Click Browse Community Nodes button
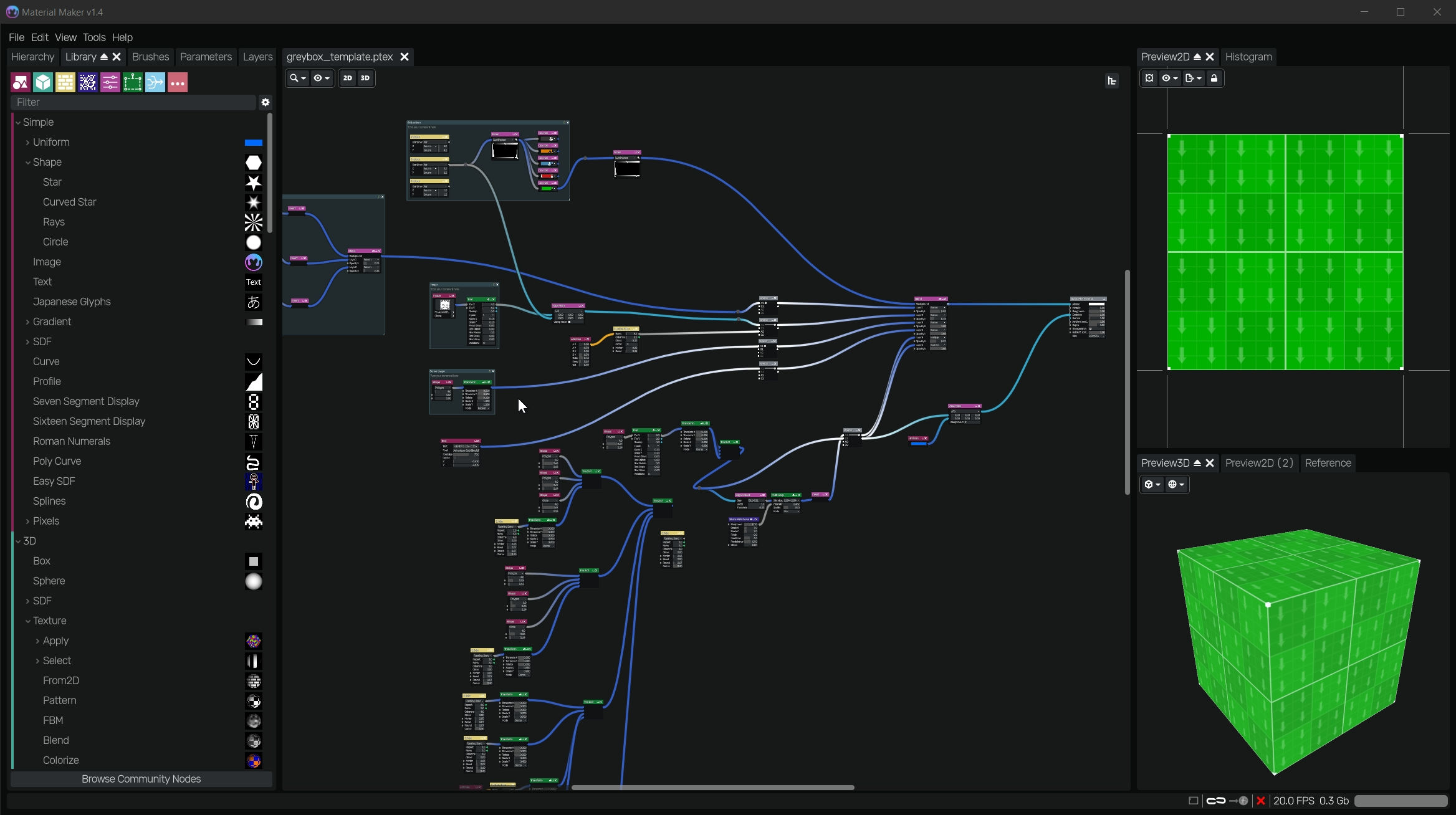The width and height of the screenshot is (1456, 815). [141, 779]
